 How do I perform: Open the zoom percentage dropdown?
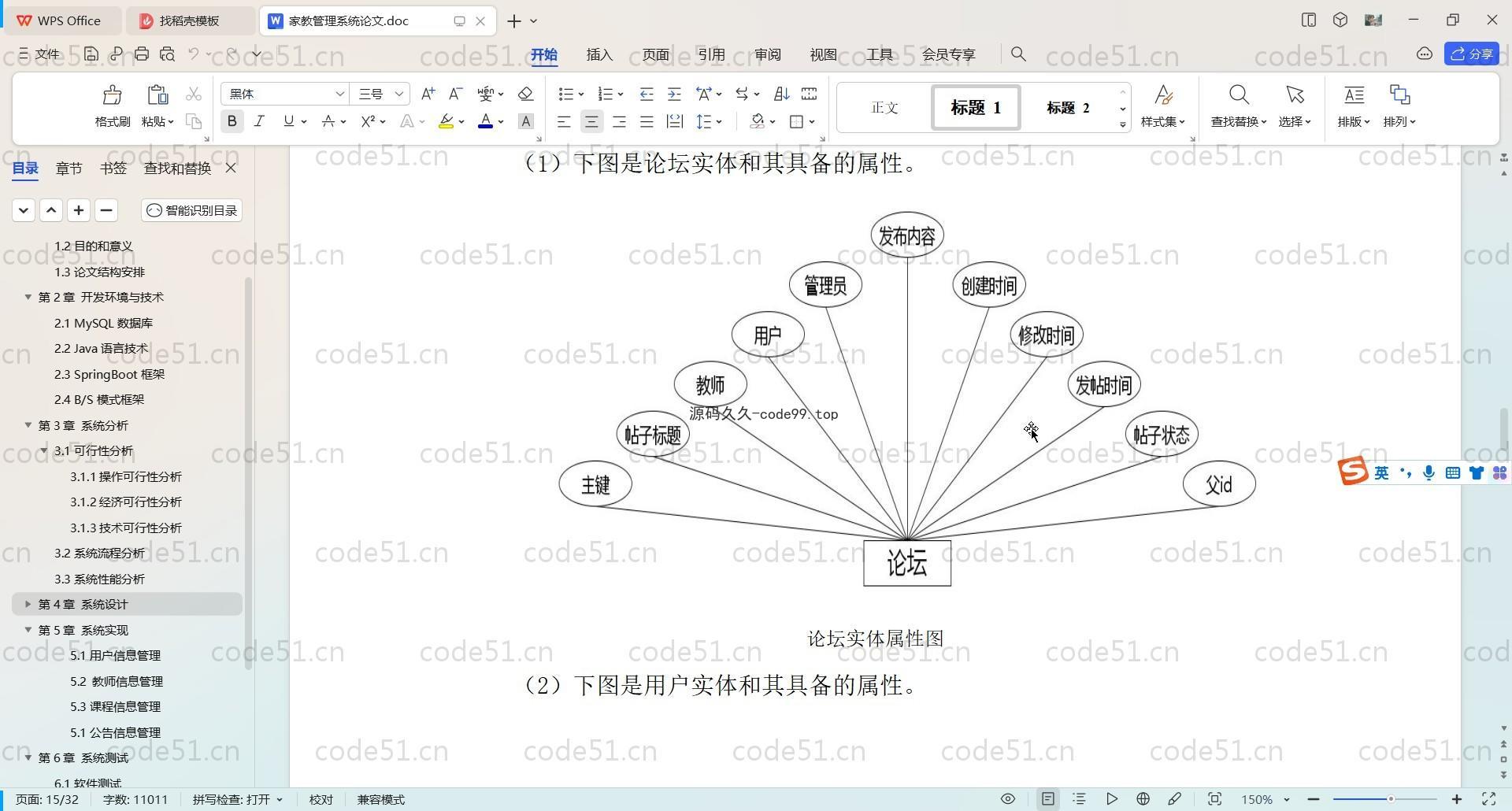tap(1287, 799)
